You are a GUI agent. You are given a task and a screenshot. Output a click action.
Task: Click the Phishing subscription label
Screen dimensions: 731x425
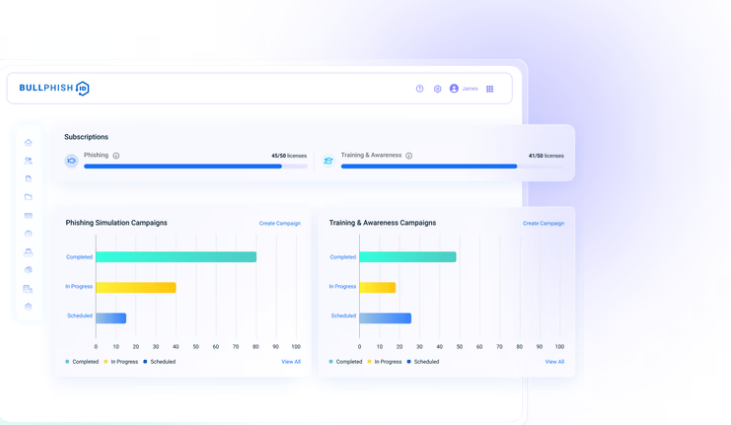coord(96,155)
